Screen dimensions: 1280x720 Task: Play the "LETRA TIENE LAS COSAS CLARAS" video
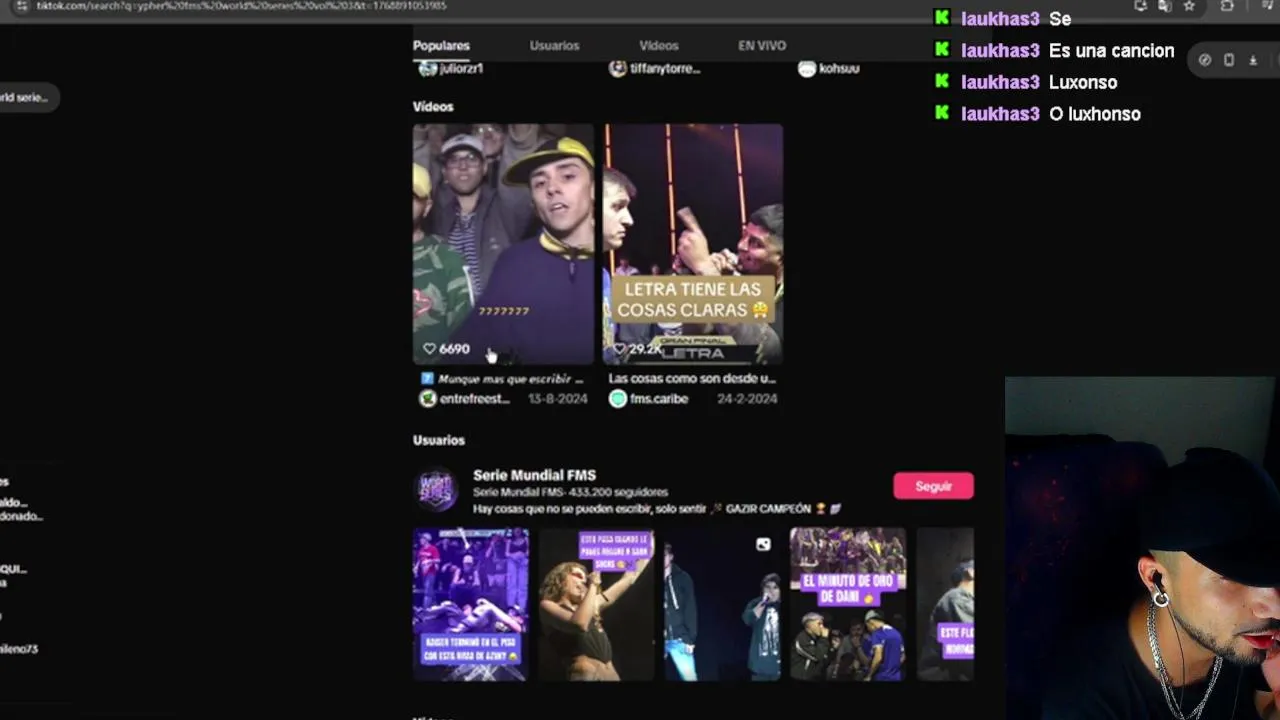tap(693, 243)
